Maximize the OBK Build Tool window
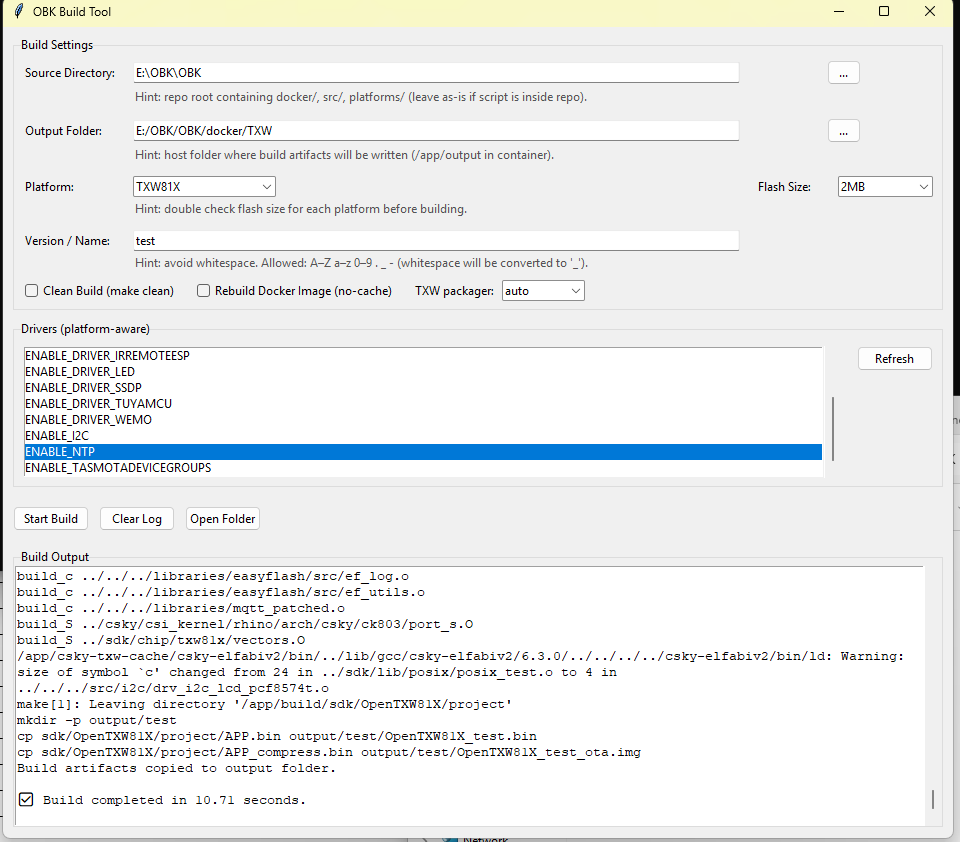The width and height of the screenshot is (960, 842). [x=884, y=12]
